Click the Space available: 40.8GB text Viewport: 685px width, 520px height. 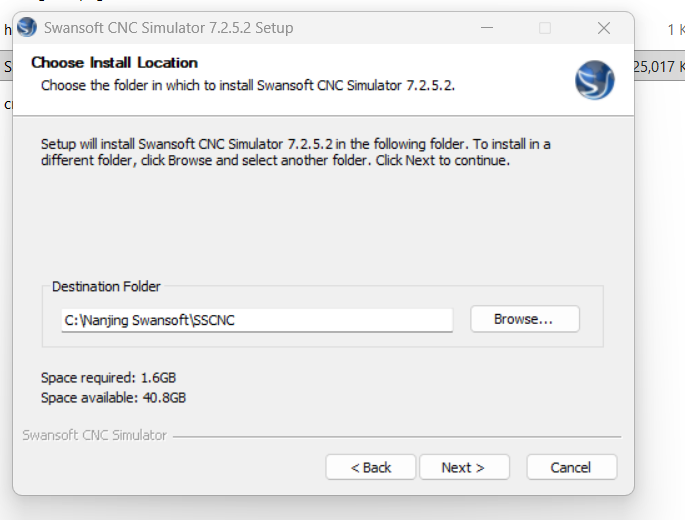113,398
